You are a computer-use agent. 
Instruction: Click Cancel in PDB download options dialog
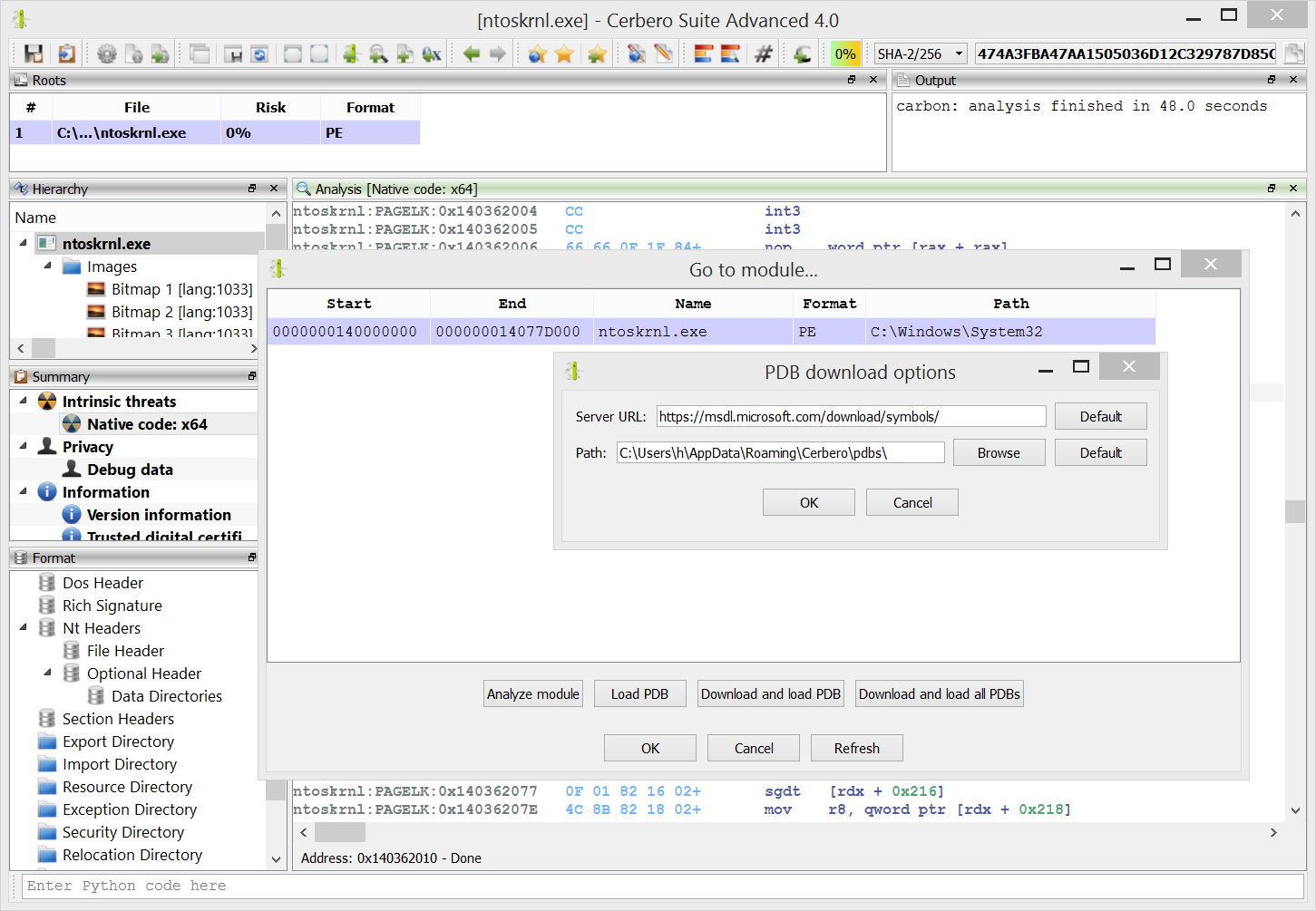point(912,502)
